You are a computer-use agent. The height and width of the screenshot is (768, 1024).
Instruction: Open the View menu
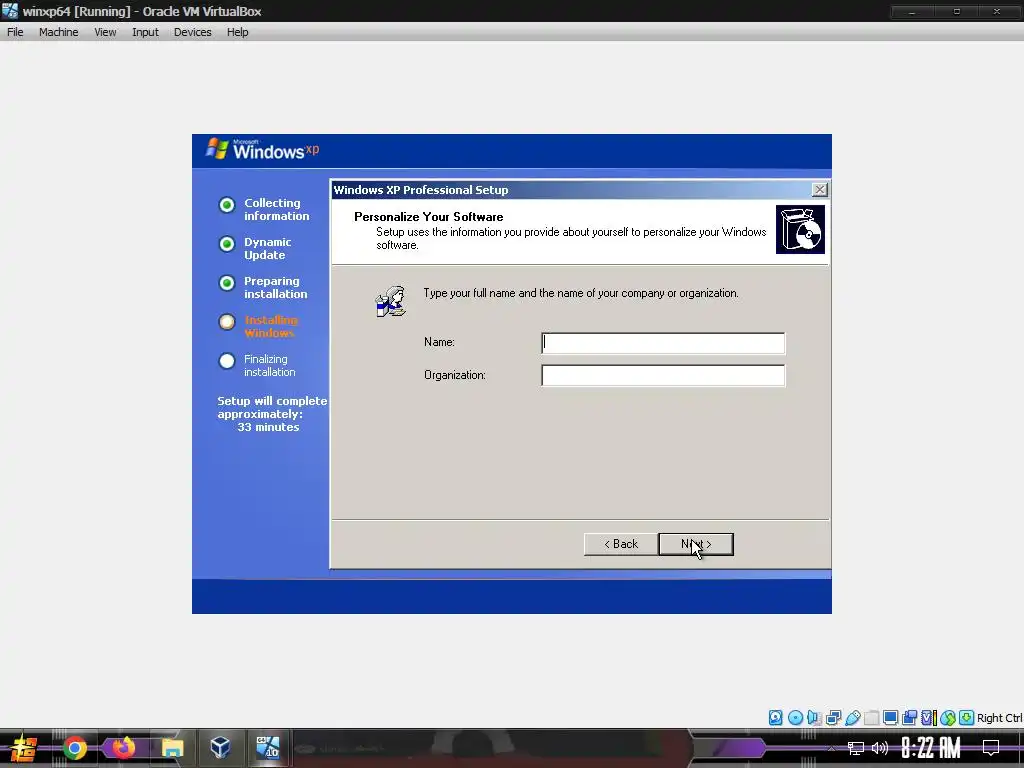105,32
